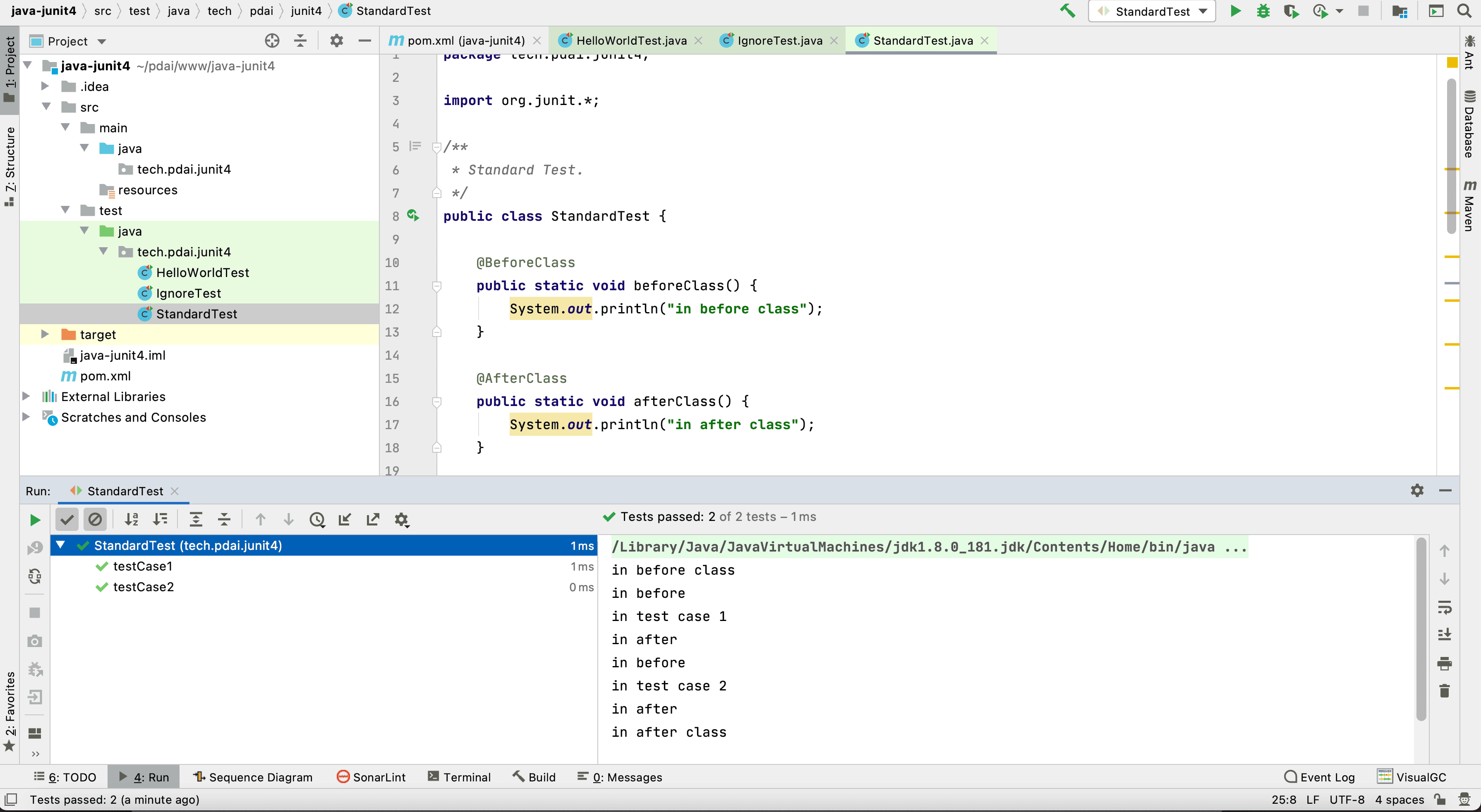Viewport: 1481px width, 812px height.
Task: Click the Build project hammer icon
Action: tap(1067, 11)
